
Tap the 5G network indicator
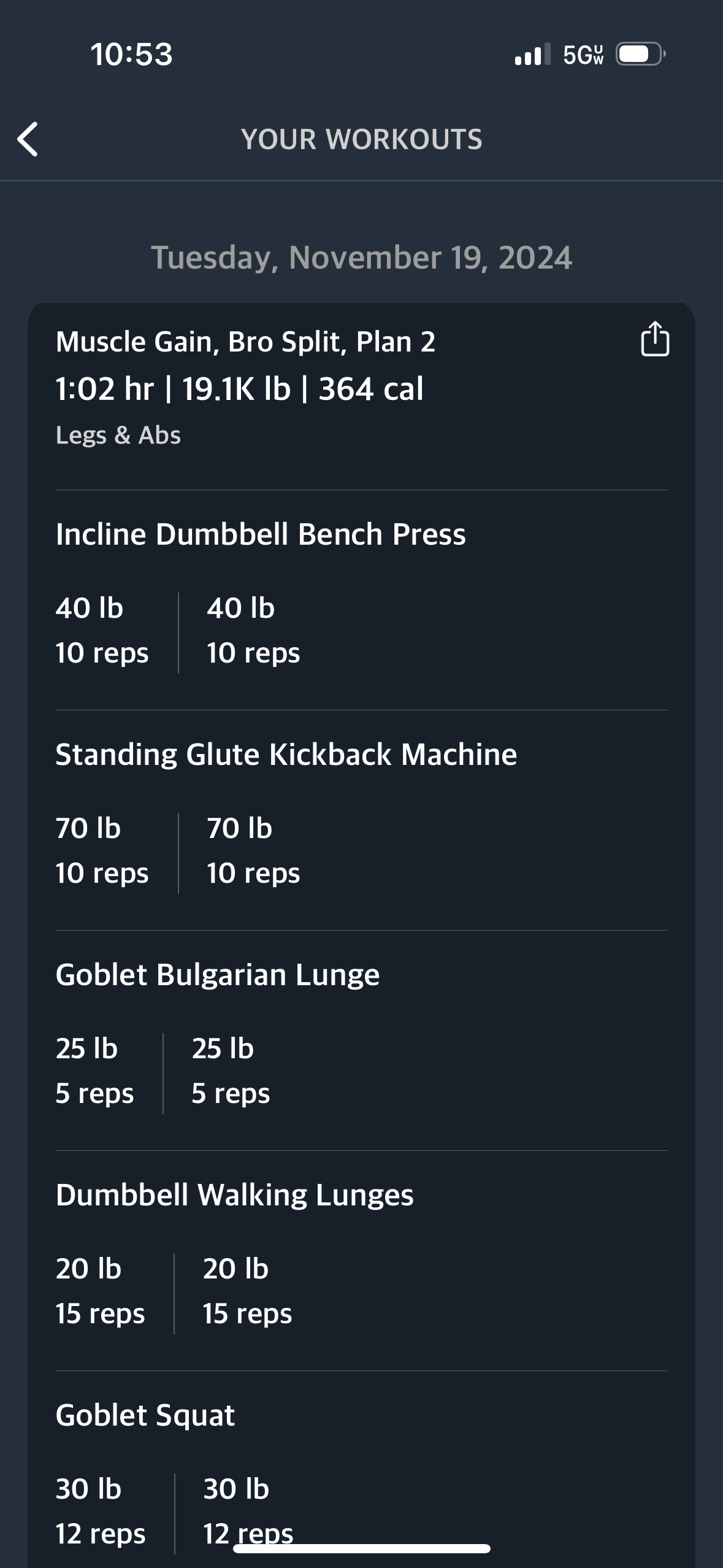click(583, 55)
